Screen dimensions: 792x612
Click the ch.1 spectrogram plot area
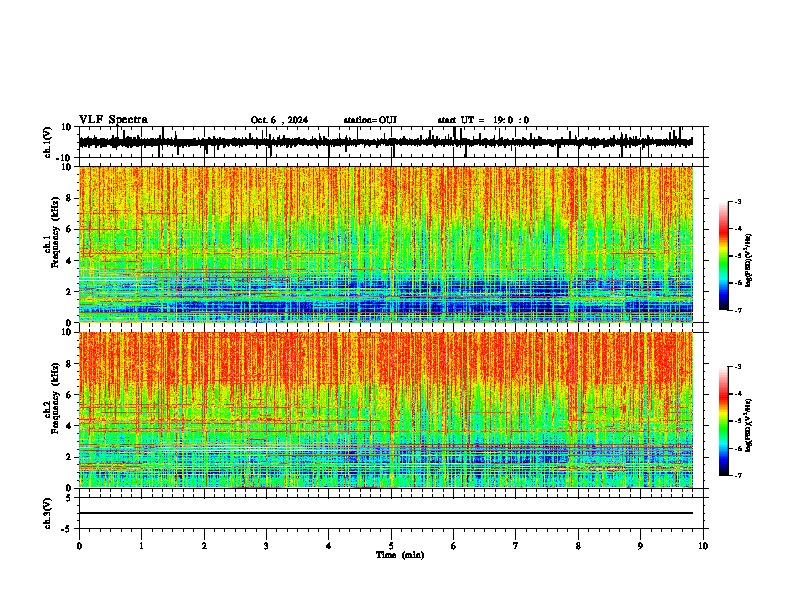(385, 244)
